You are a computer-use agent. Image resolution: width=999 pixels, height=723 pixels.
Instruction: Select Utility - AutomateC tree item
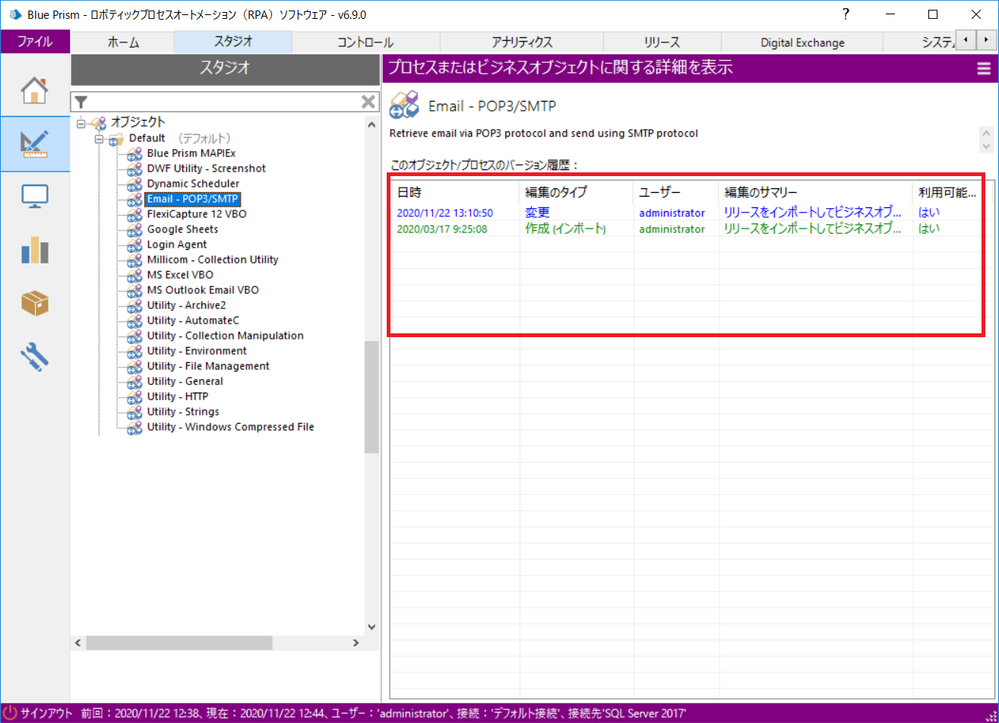click(x=193, y=321)
